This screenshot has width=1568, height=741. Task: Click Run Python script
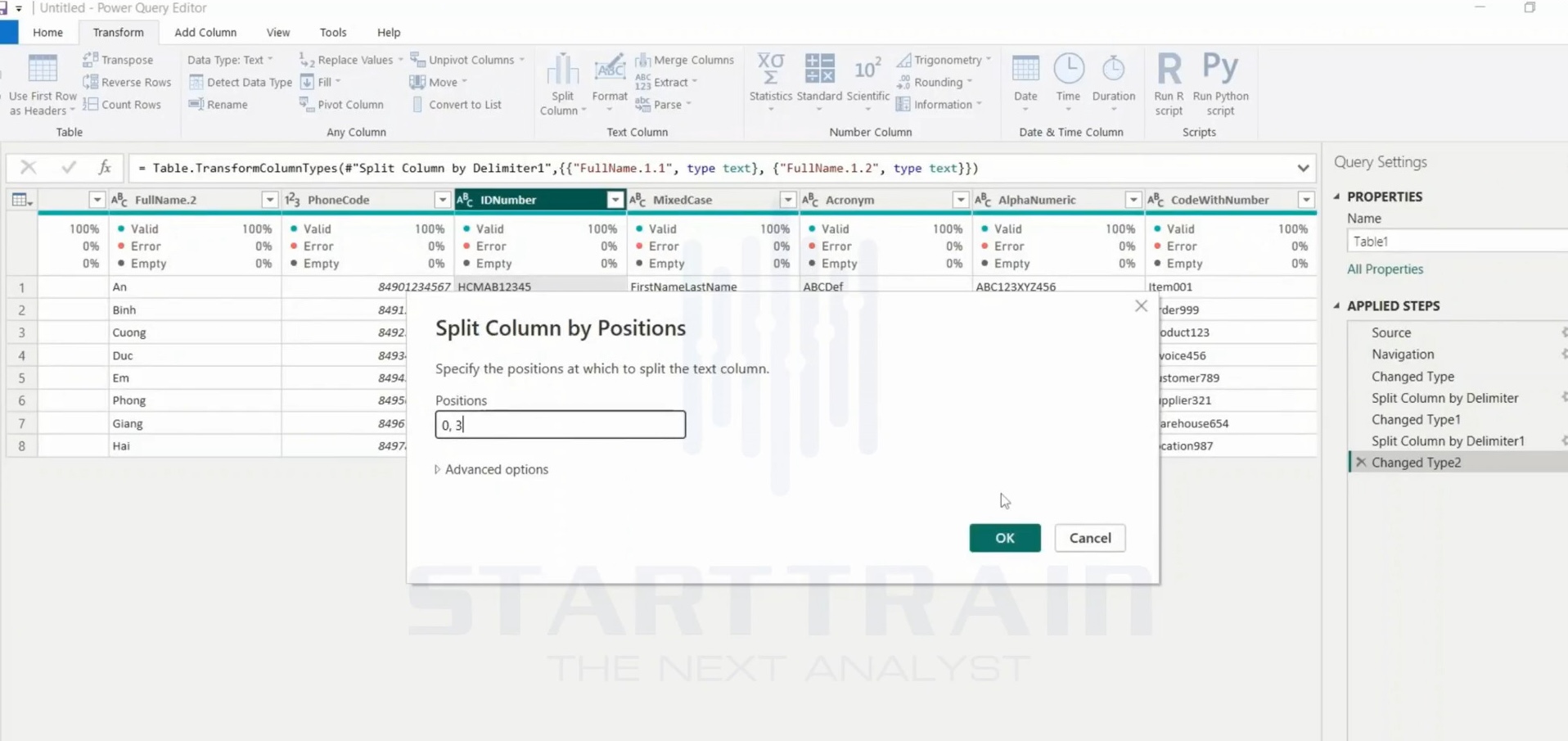pyautogui.click(x=1220, y=84)
